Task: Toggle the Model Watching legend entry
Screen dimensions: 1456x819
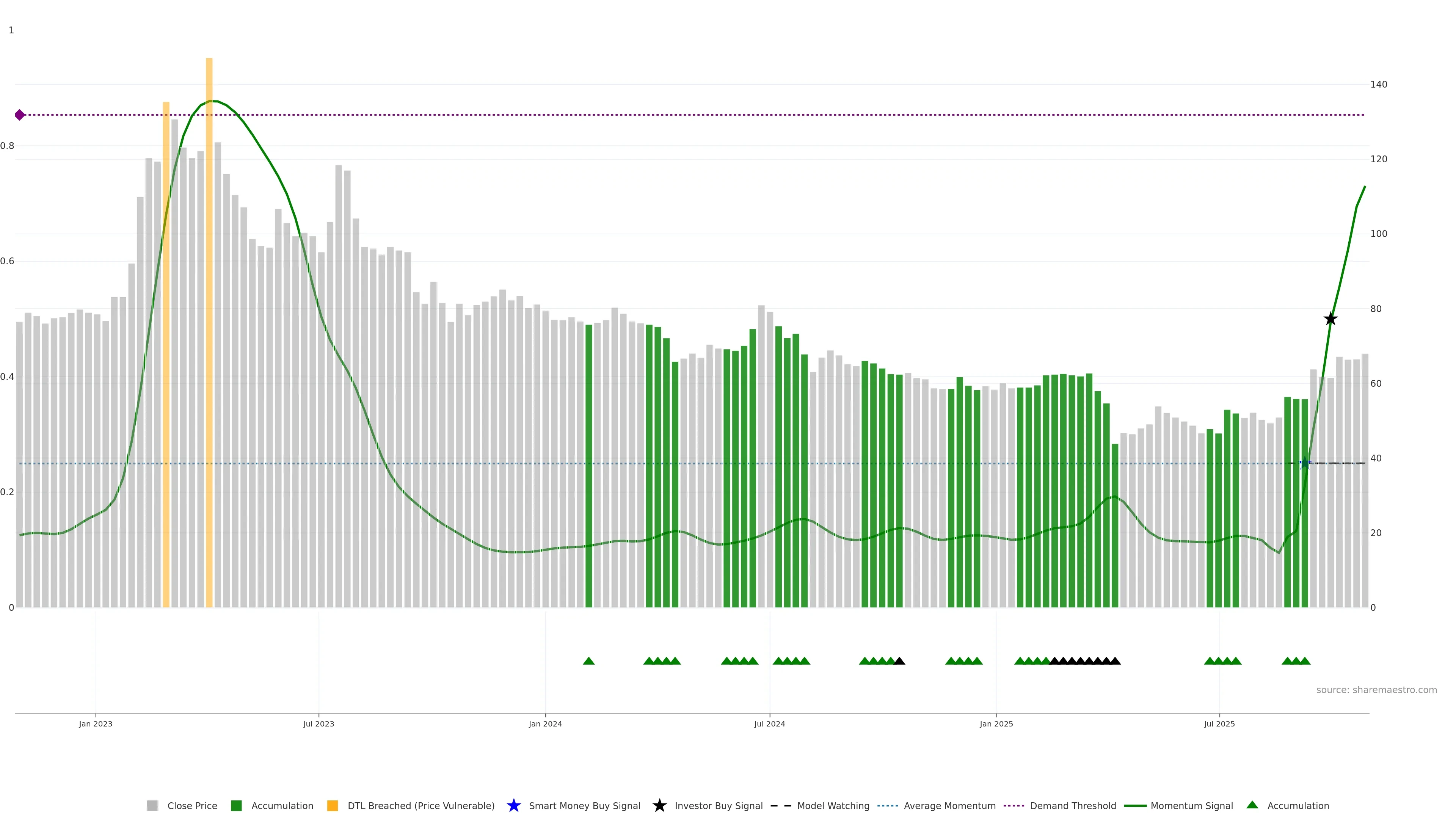Action: click(833, 805)
